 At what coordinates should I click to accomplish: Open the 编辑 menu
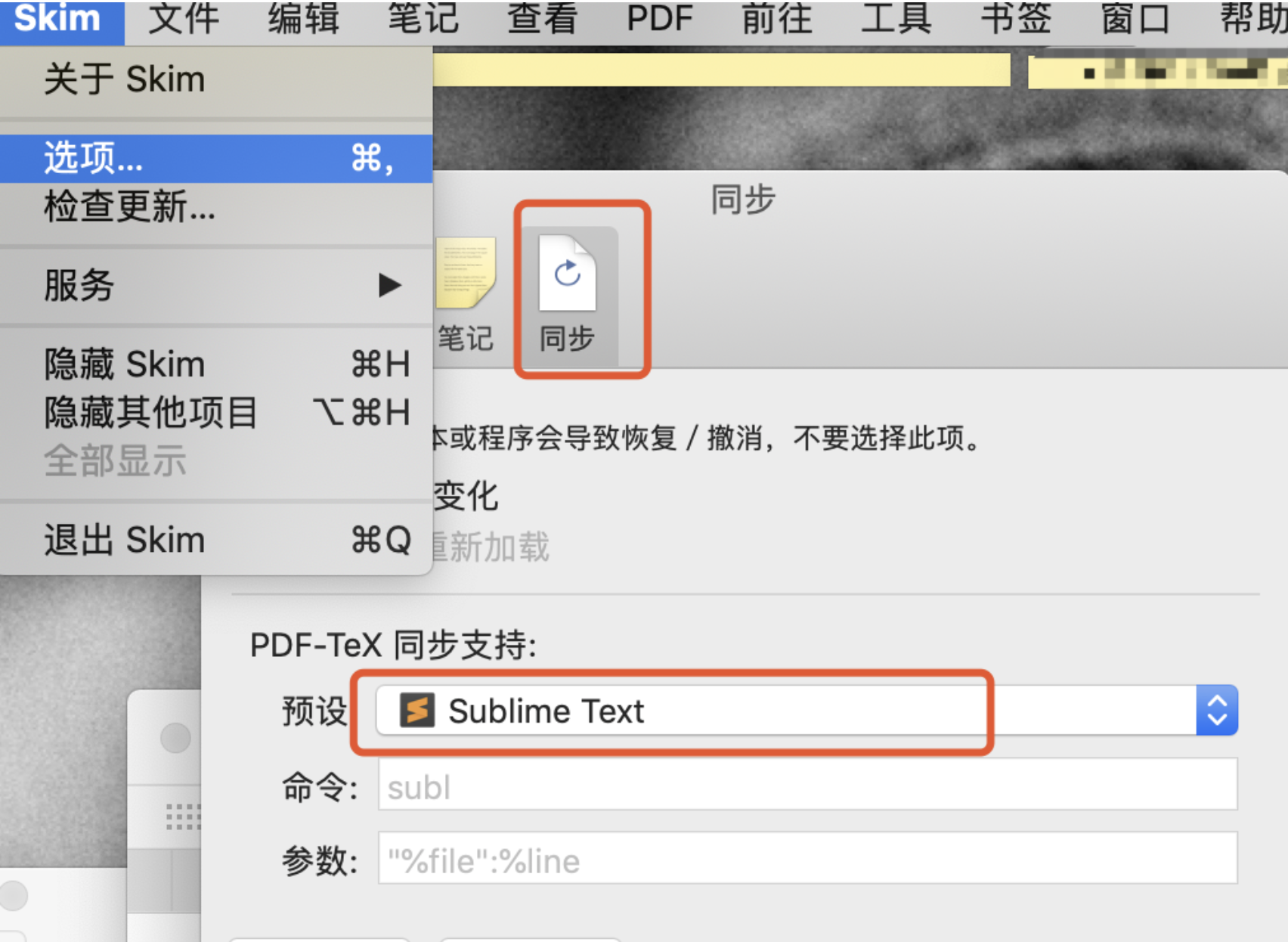[x=304, y=20]
